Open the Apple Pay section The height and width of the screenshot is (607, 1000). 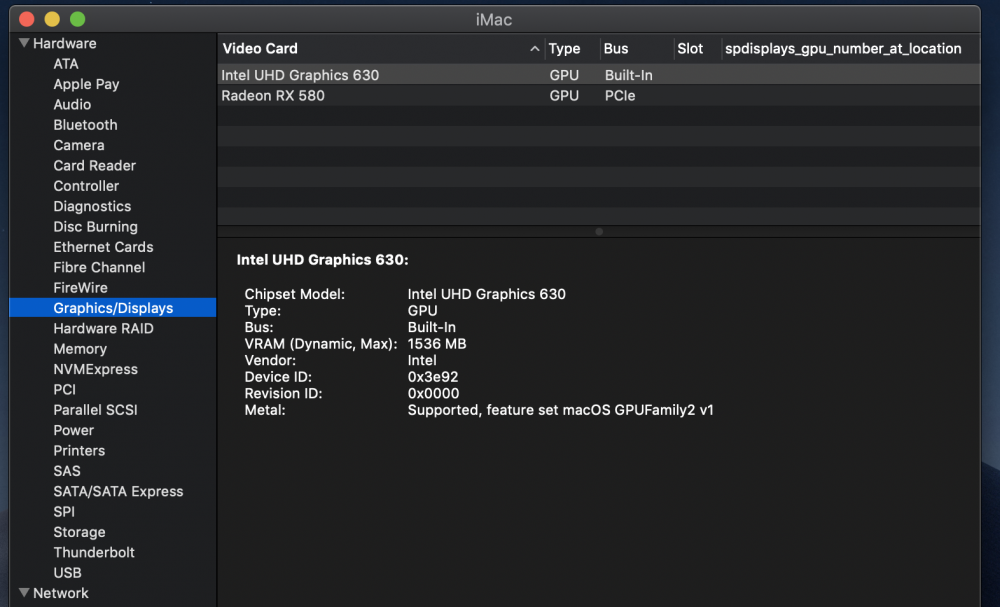(86, 84)
